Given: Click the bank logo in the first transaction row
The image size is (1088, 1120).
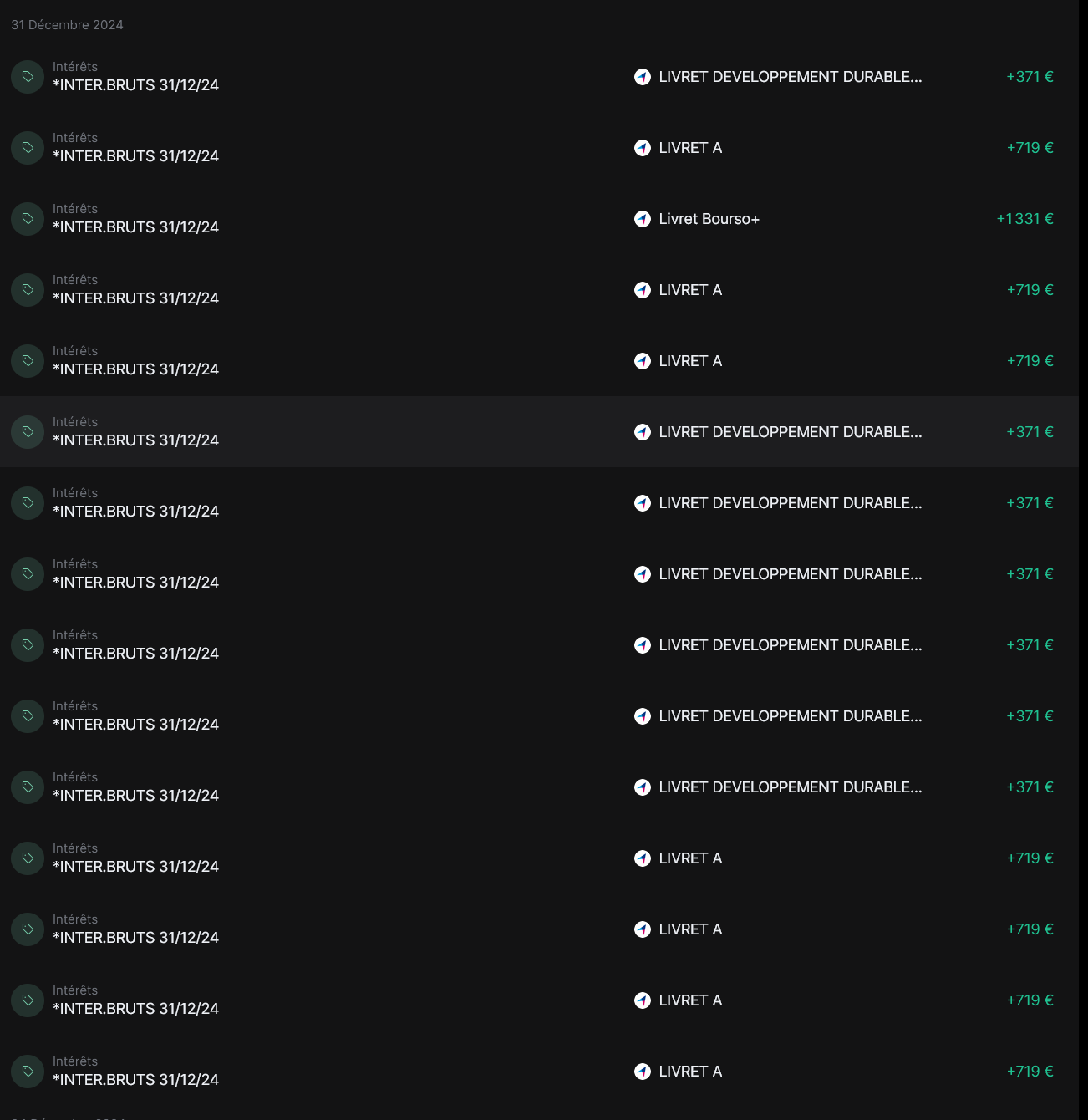Looking at the screenshot, I should point(643,77).
